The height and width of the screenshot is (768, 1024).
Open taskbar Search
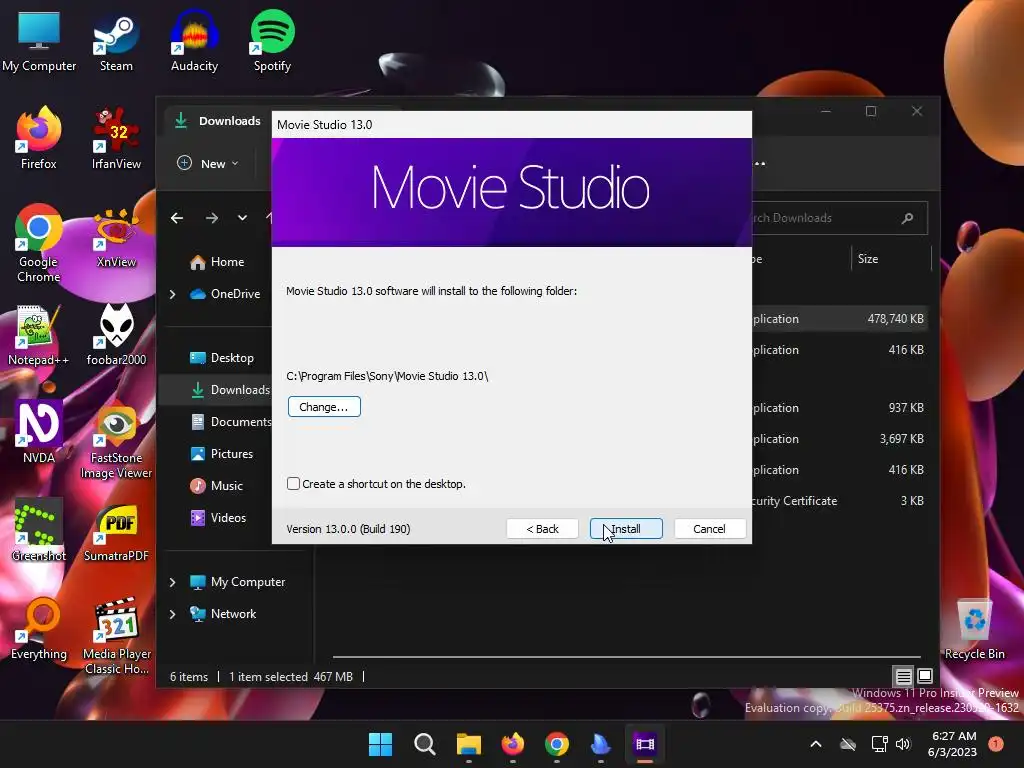coord(424,744)
